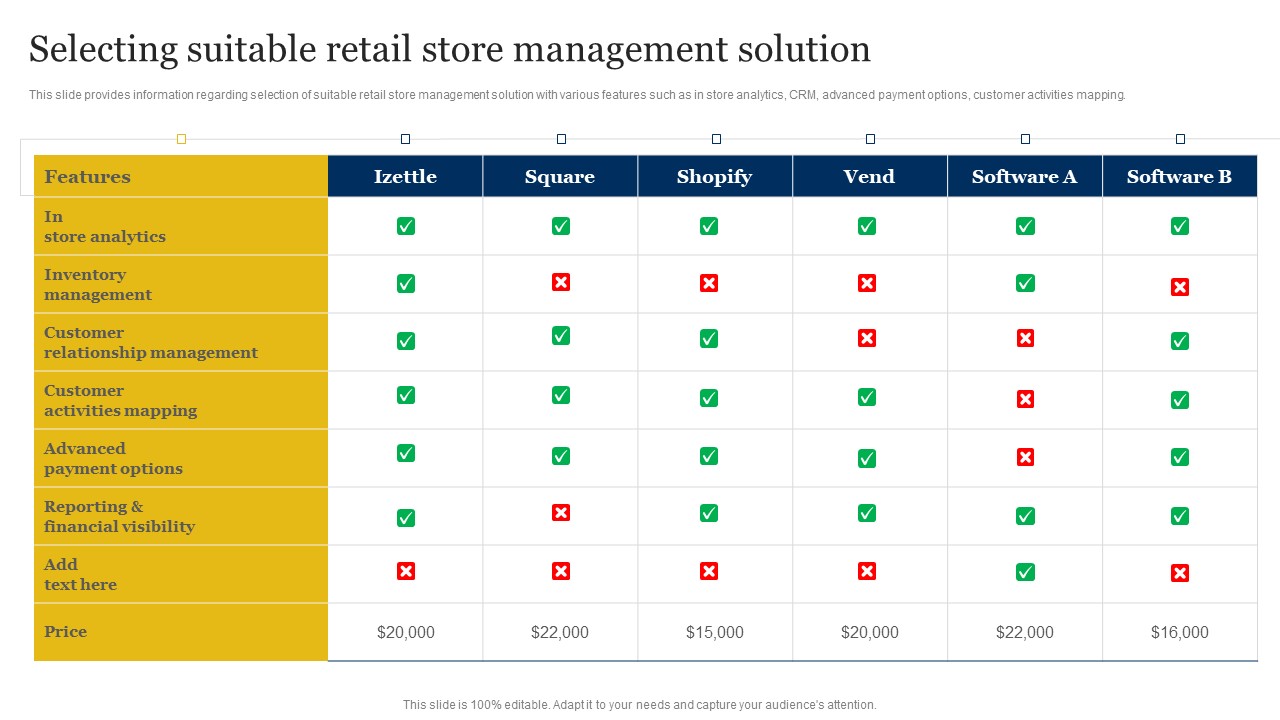Select Software A's red cross for Customer activities mapping

tap(1025, 399)
